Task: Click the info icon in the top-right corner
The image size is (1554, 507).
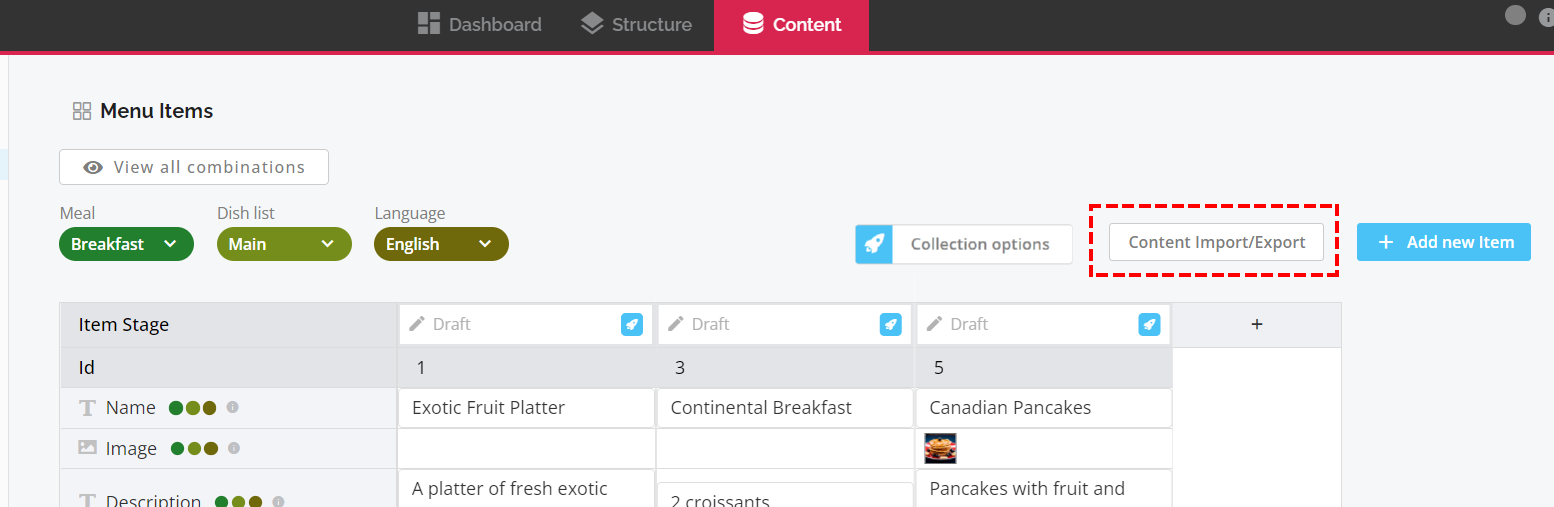Action: [x=1547, y=16]
